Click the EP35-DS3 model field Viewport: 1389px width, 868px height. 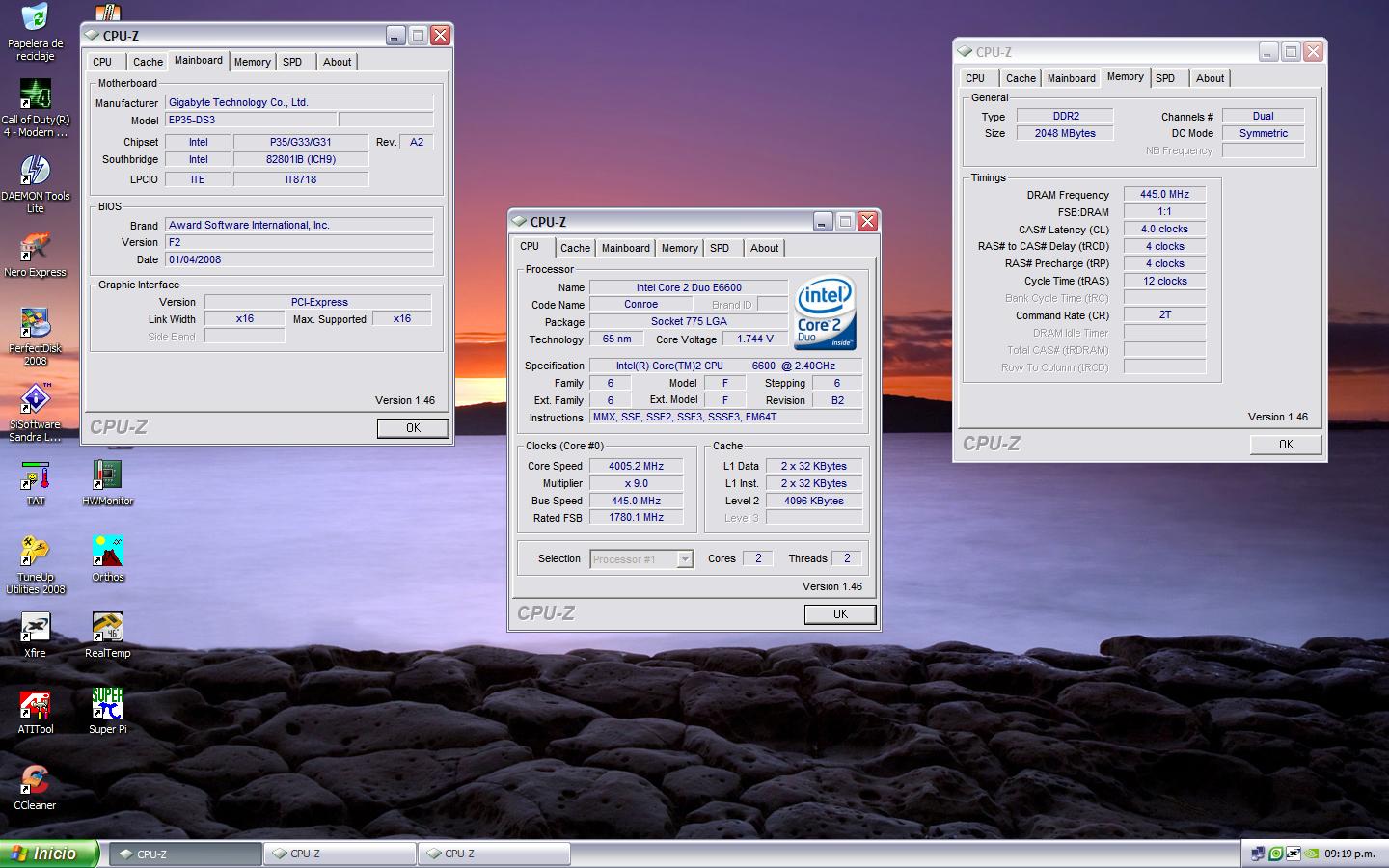click(x=251, y=120)
